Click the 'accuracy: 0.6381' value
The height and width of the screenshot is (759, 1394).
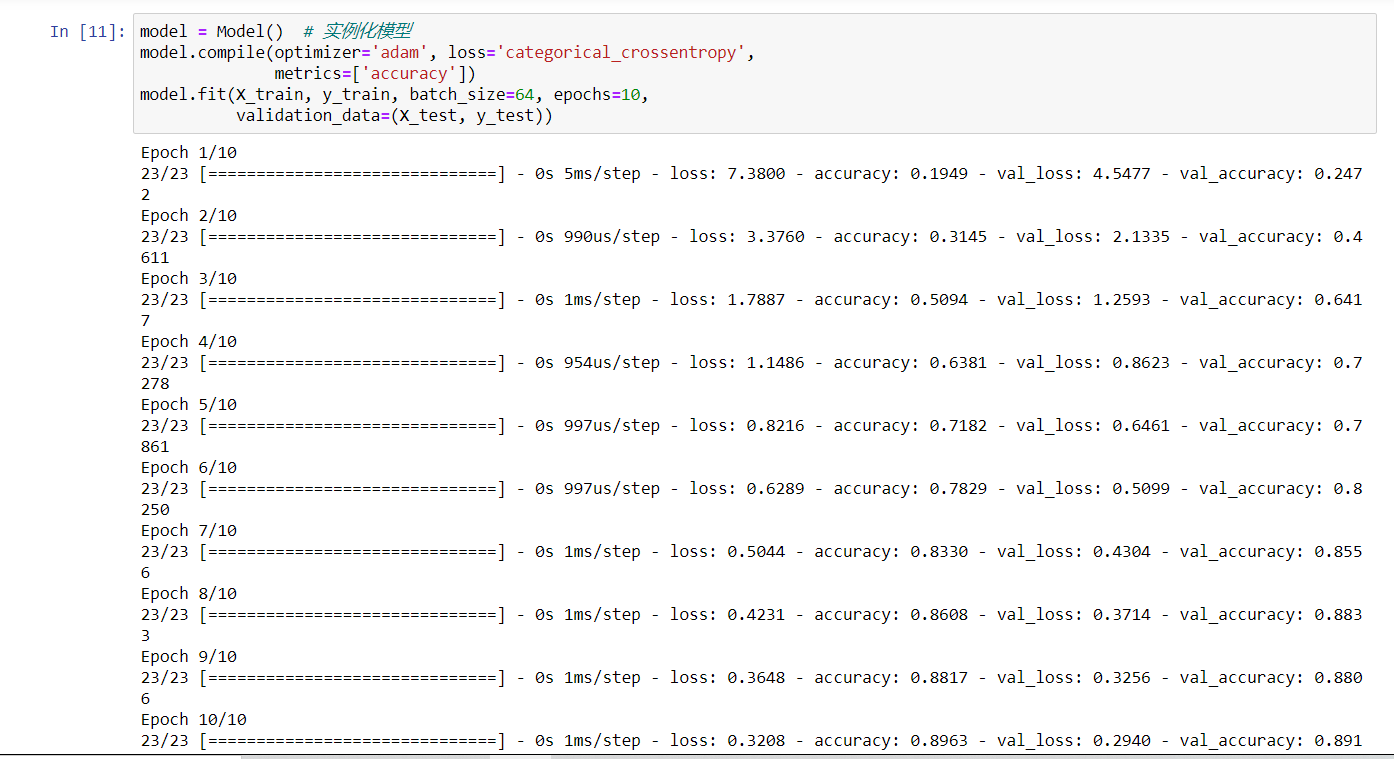910,363
